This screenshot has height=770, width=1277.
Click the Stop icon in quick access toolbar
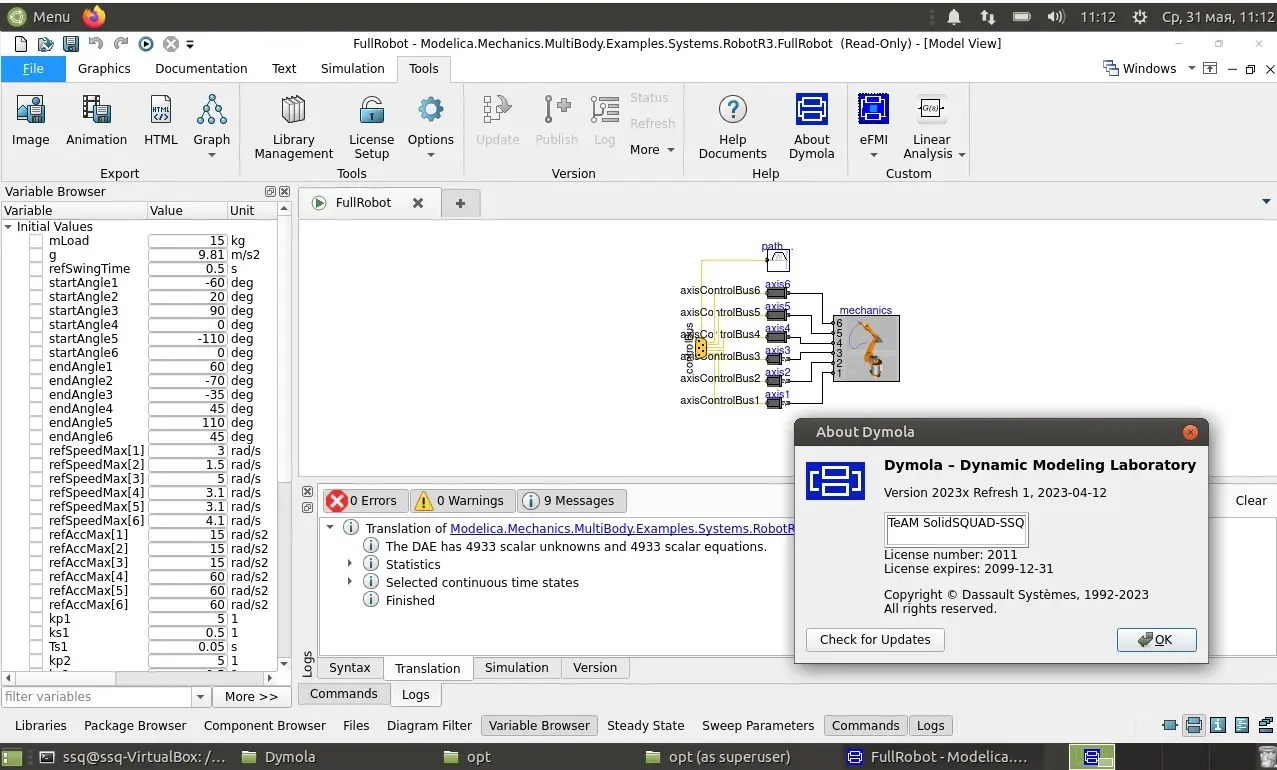coord(171,44)
